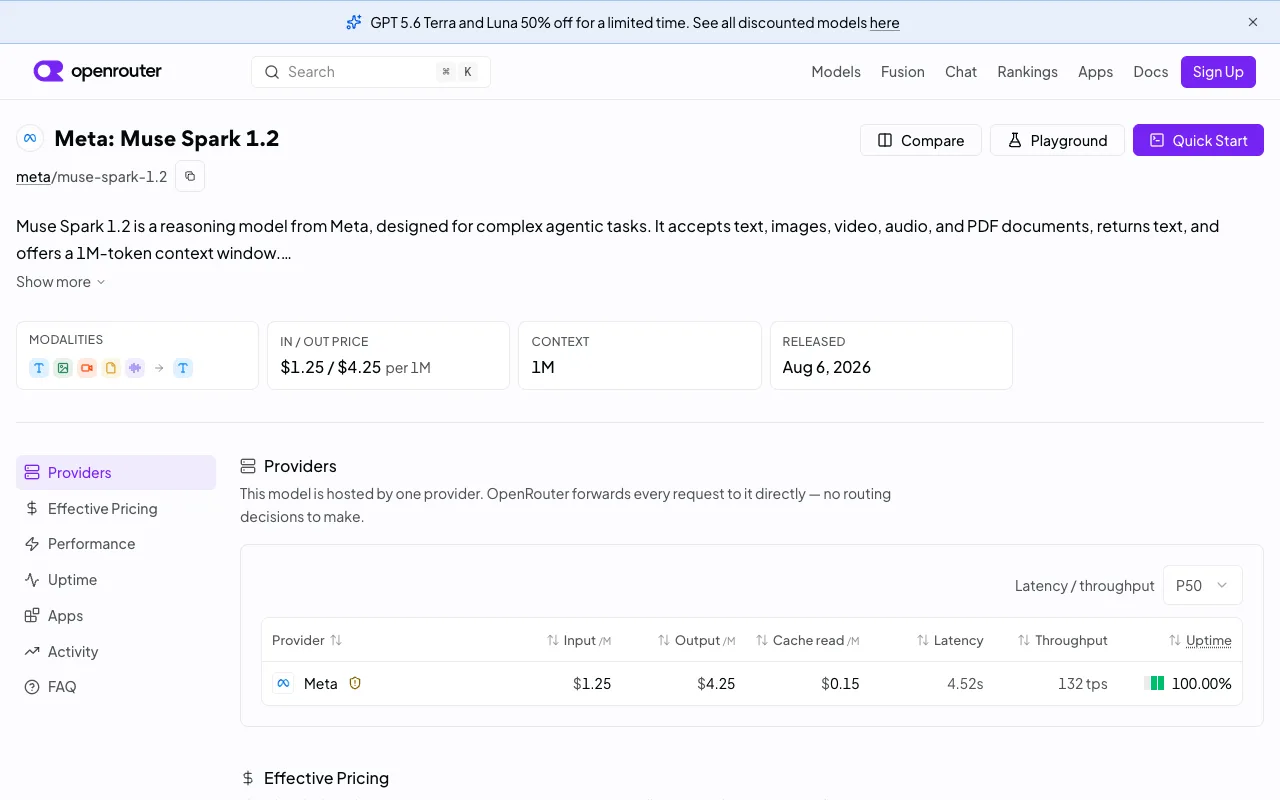
Task: Click the image modality icon
Action: 63,368
